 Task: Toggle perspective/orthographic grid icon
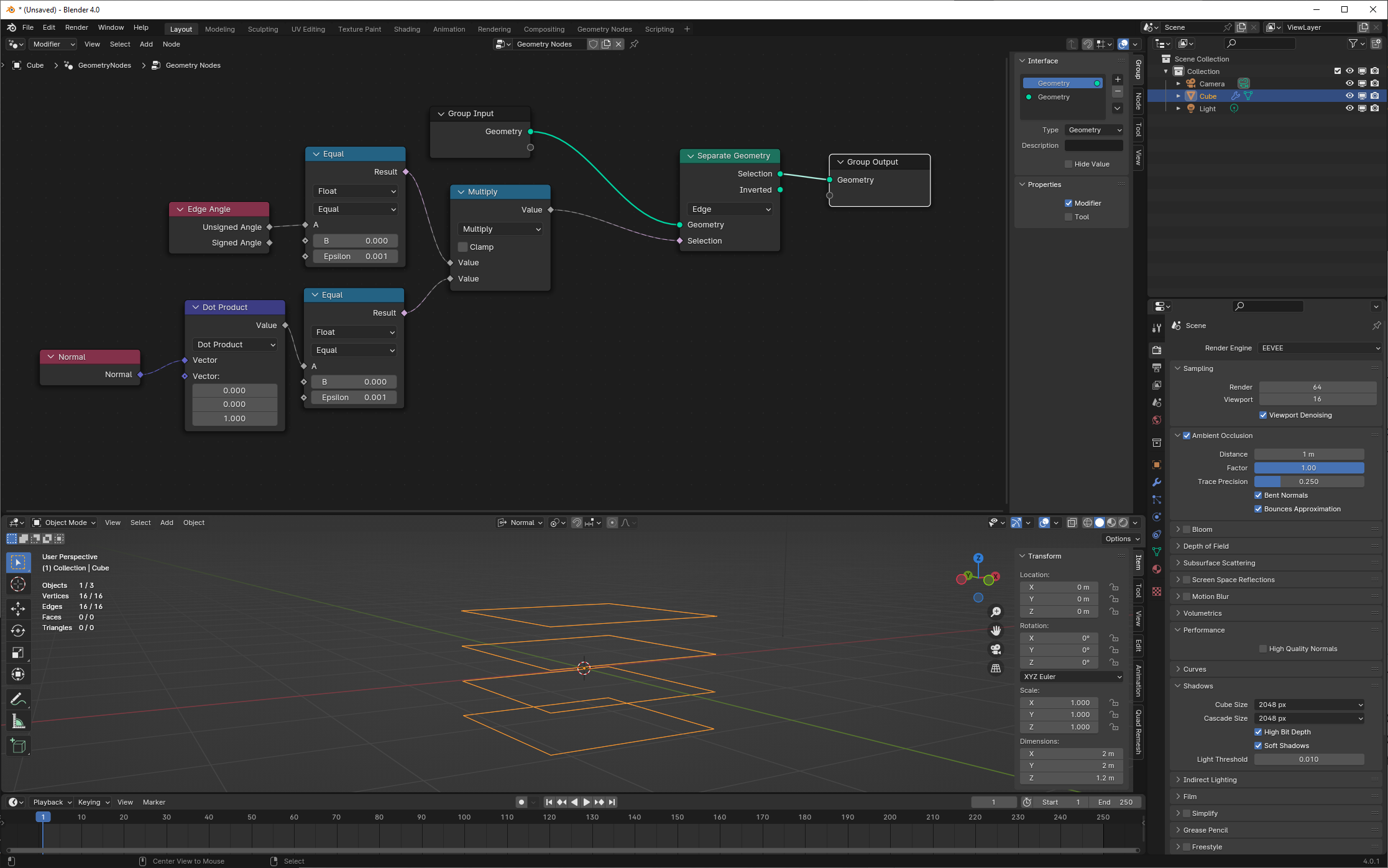pos(996,669)
